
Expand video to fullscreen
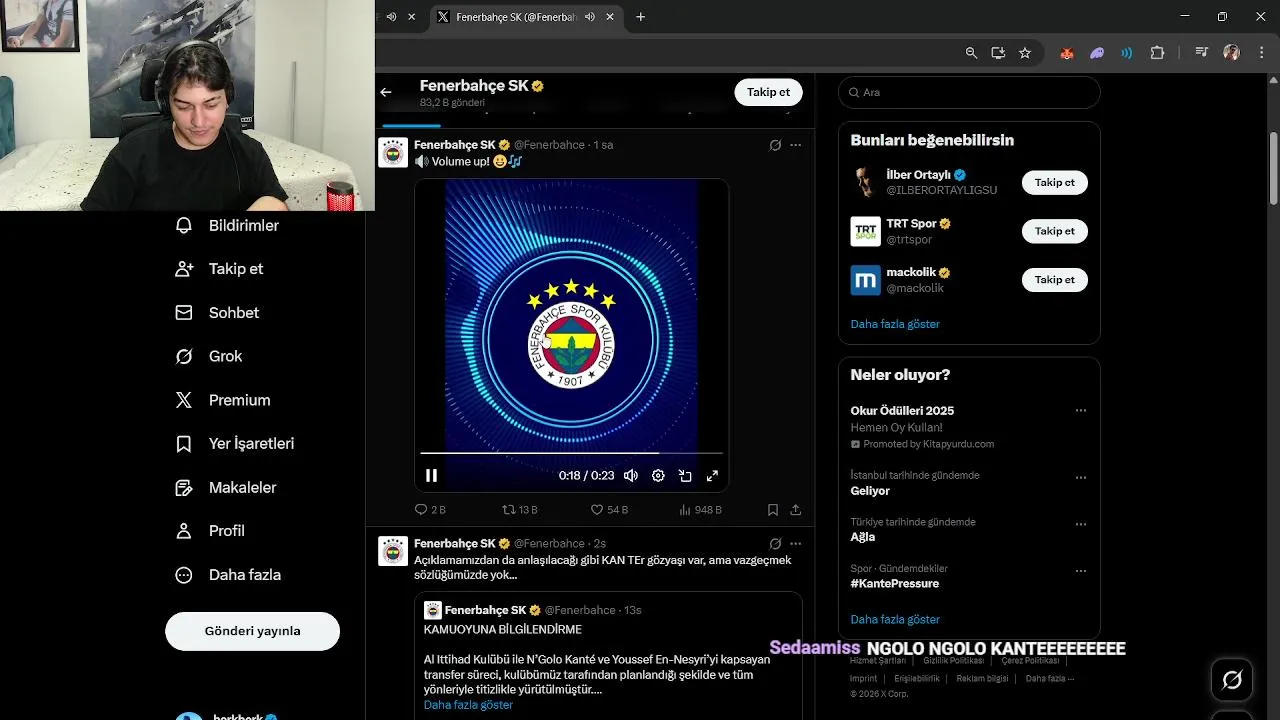713,476
